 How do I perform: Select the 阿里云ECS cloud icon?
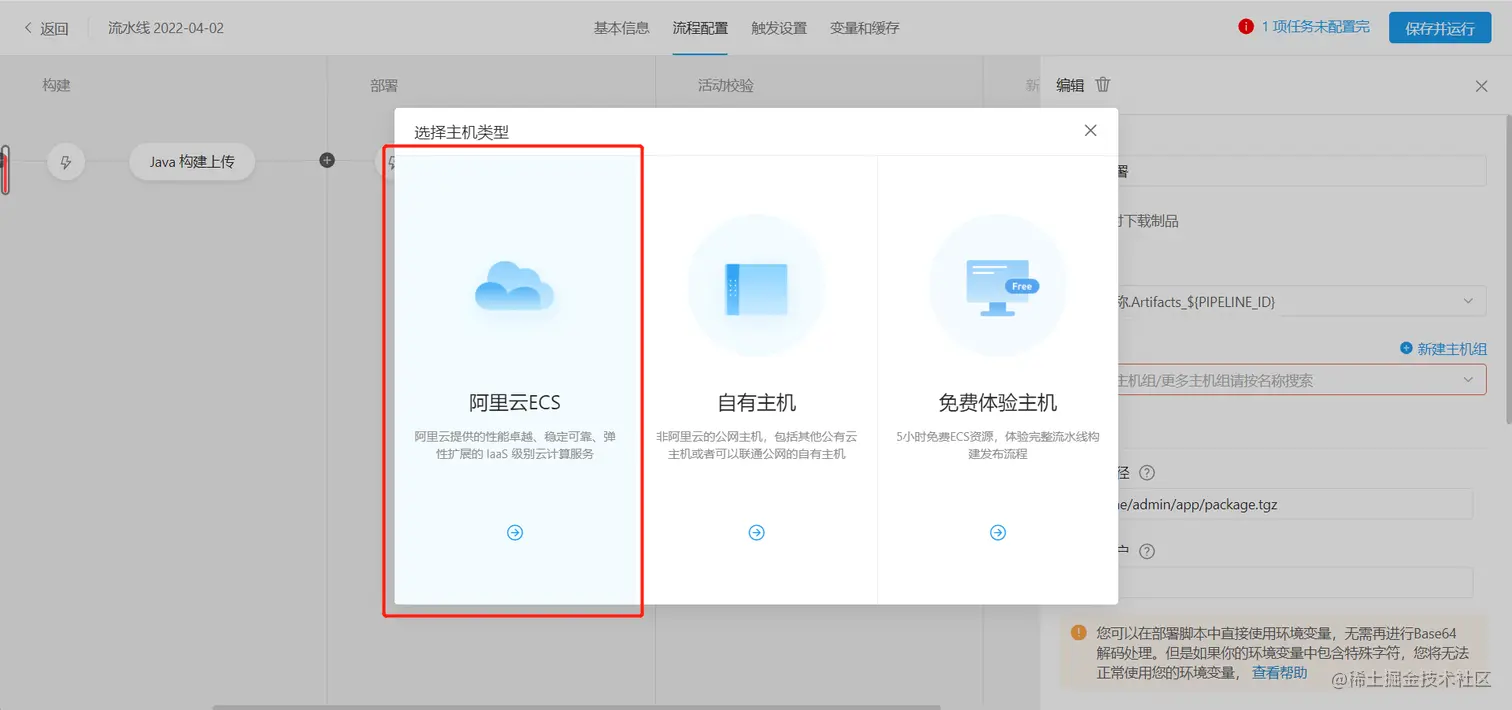[x=514, y=285]
